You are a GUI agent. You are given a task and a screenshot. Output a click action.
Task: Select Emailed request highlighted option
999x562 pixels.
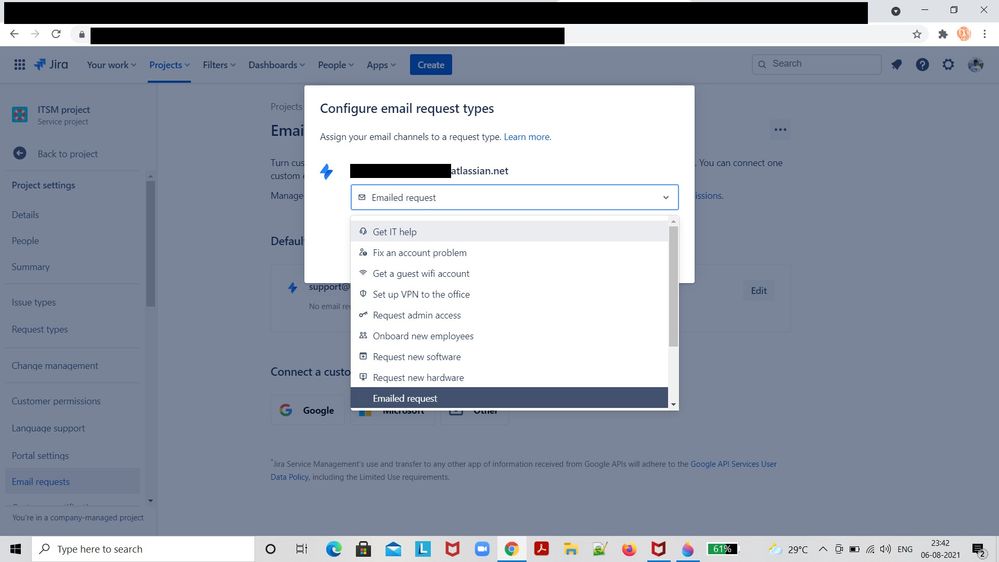pos(509,398)
